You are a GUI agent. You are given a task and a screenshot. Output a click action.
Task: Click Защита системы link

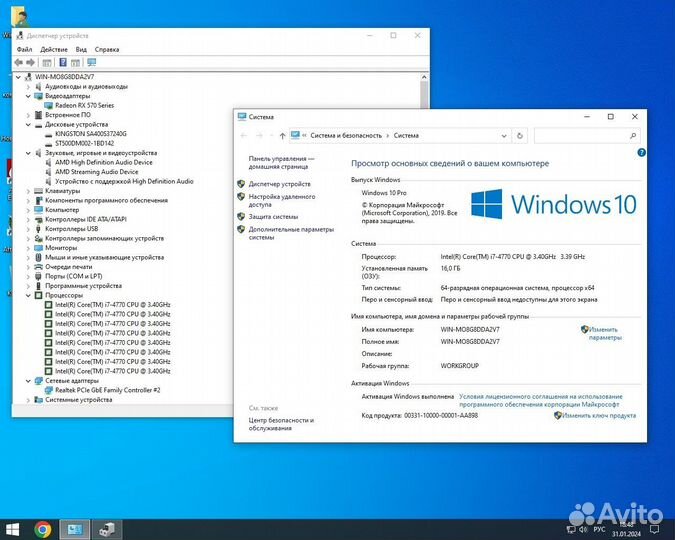pos(273,217)
